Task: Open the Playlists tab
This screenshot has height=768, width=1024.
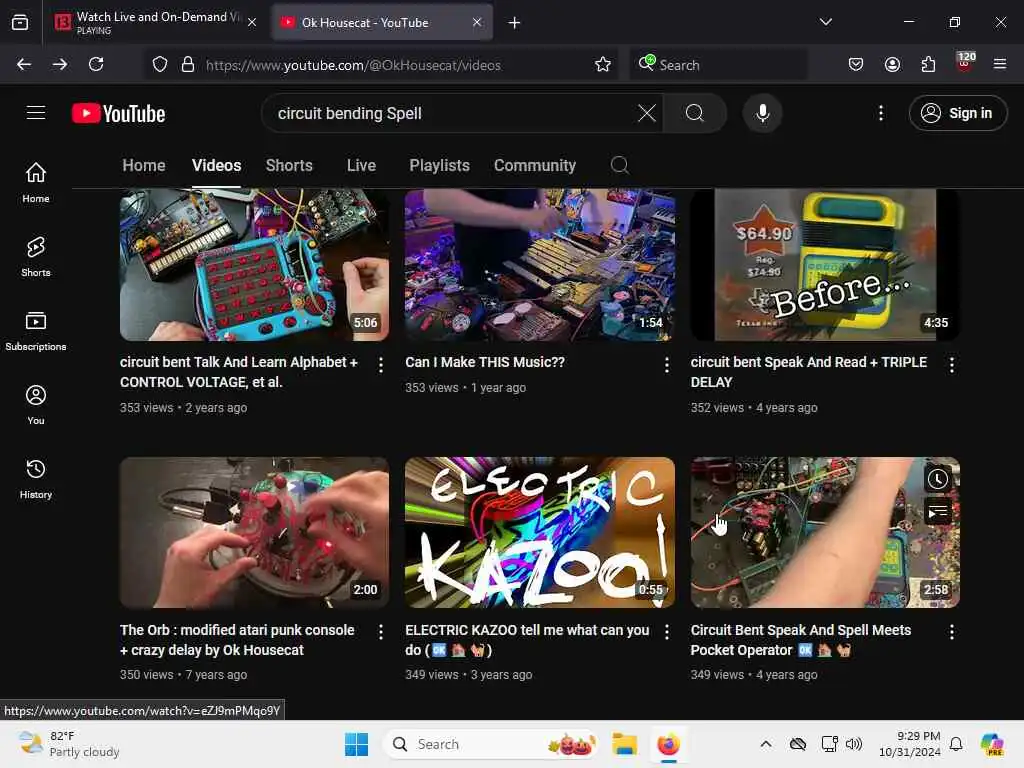Action: point(440,165)
